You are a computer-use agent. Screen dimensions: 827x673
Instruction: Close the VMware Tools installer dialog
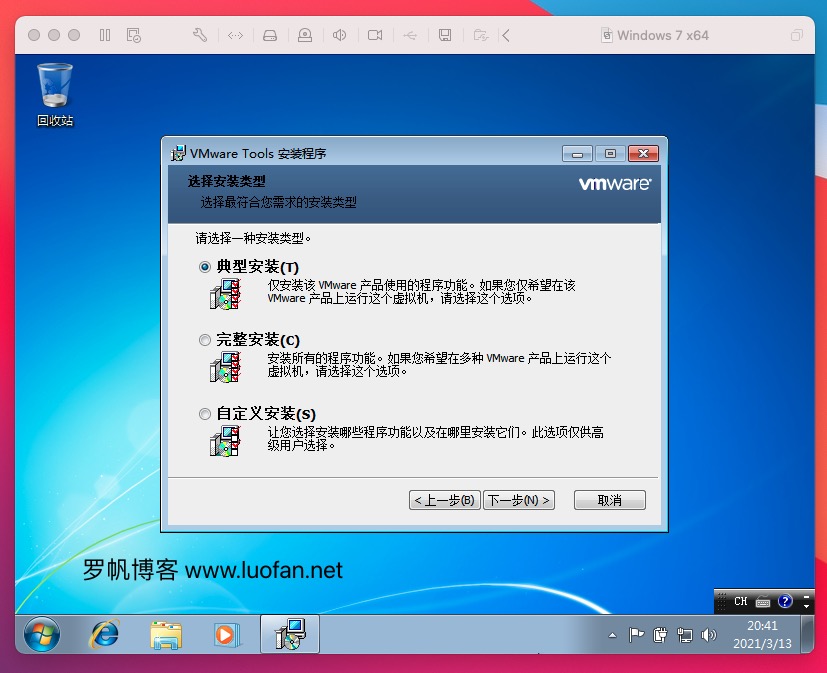[643, 153]
